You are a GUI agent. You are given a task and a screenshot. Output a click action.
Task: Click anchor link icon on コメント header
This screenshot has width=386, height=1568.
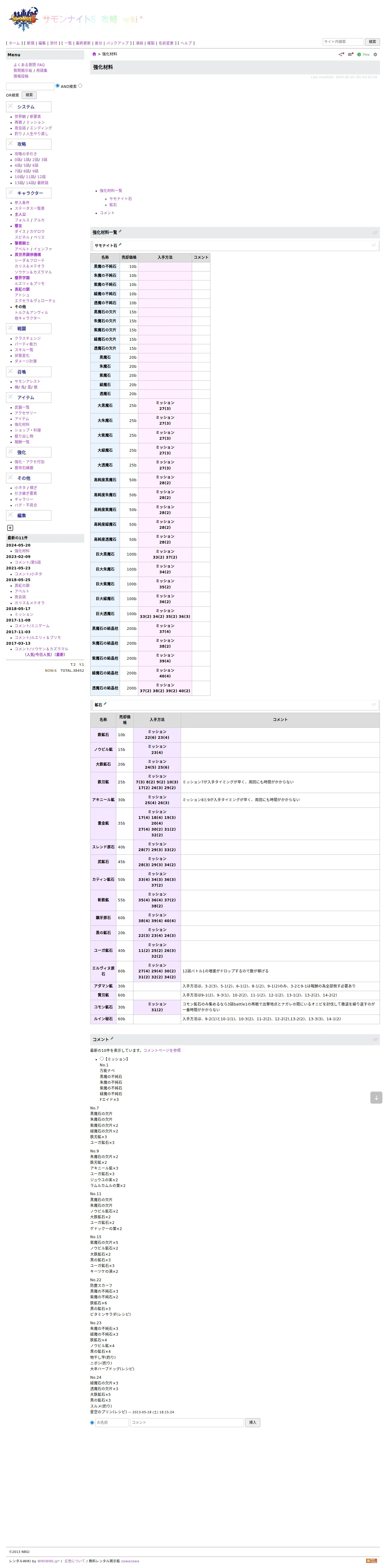click(375, 1040)
